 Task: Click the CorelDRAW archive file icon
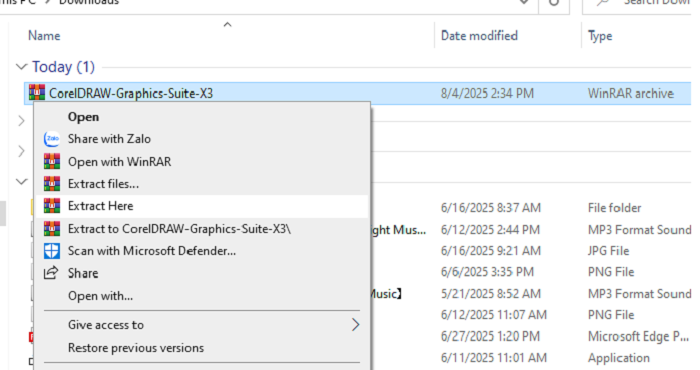(37, 92)
